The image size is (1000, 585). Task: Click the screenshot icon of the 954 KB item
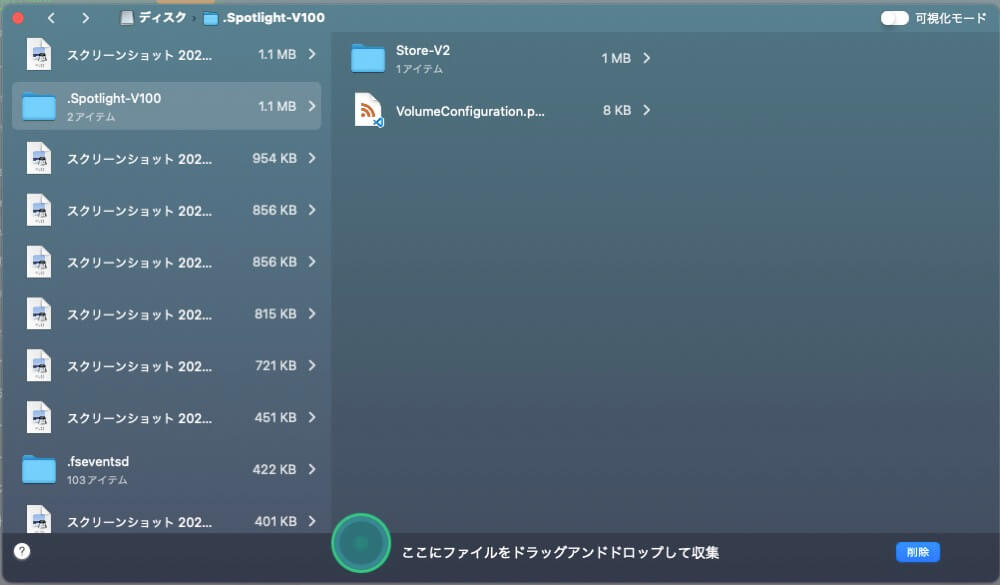pos(38,158)
